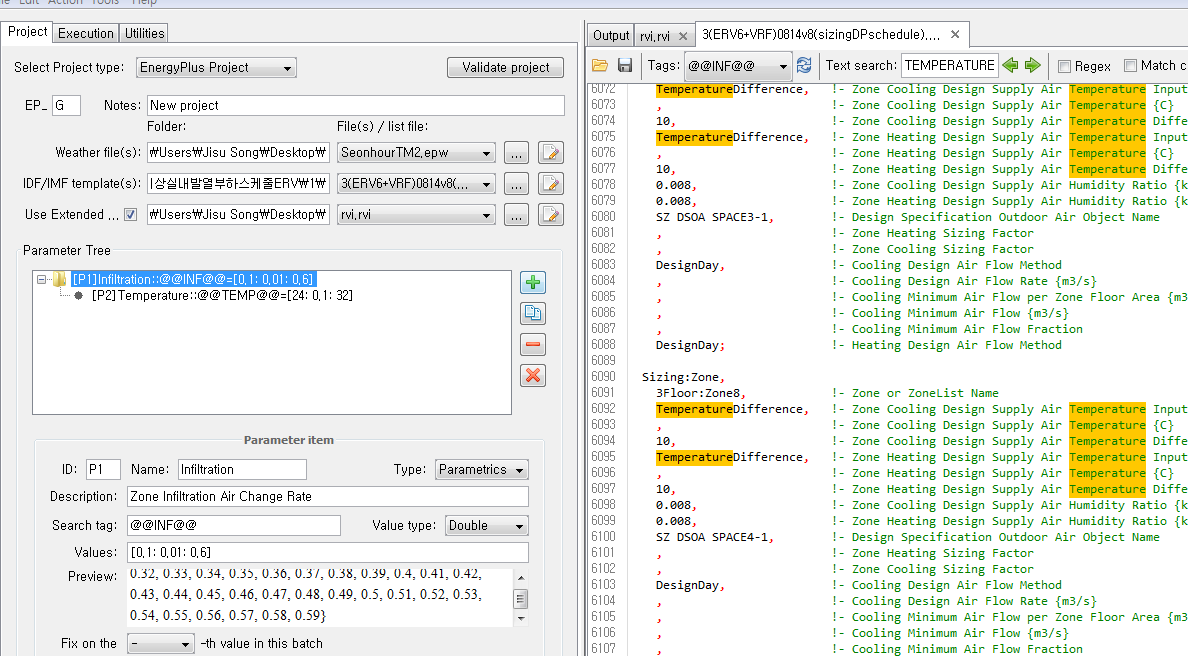Open Select Project type dropdown
Viewport: 1188px width, 656px height.
tap(216, 67)
